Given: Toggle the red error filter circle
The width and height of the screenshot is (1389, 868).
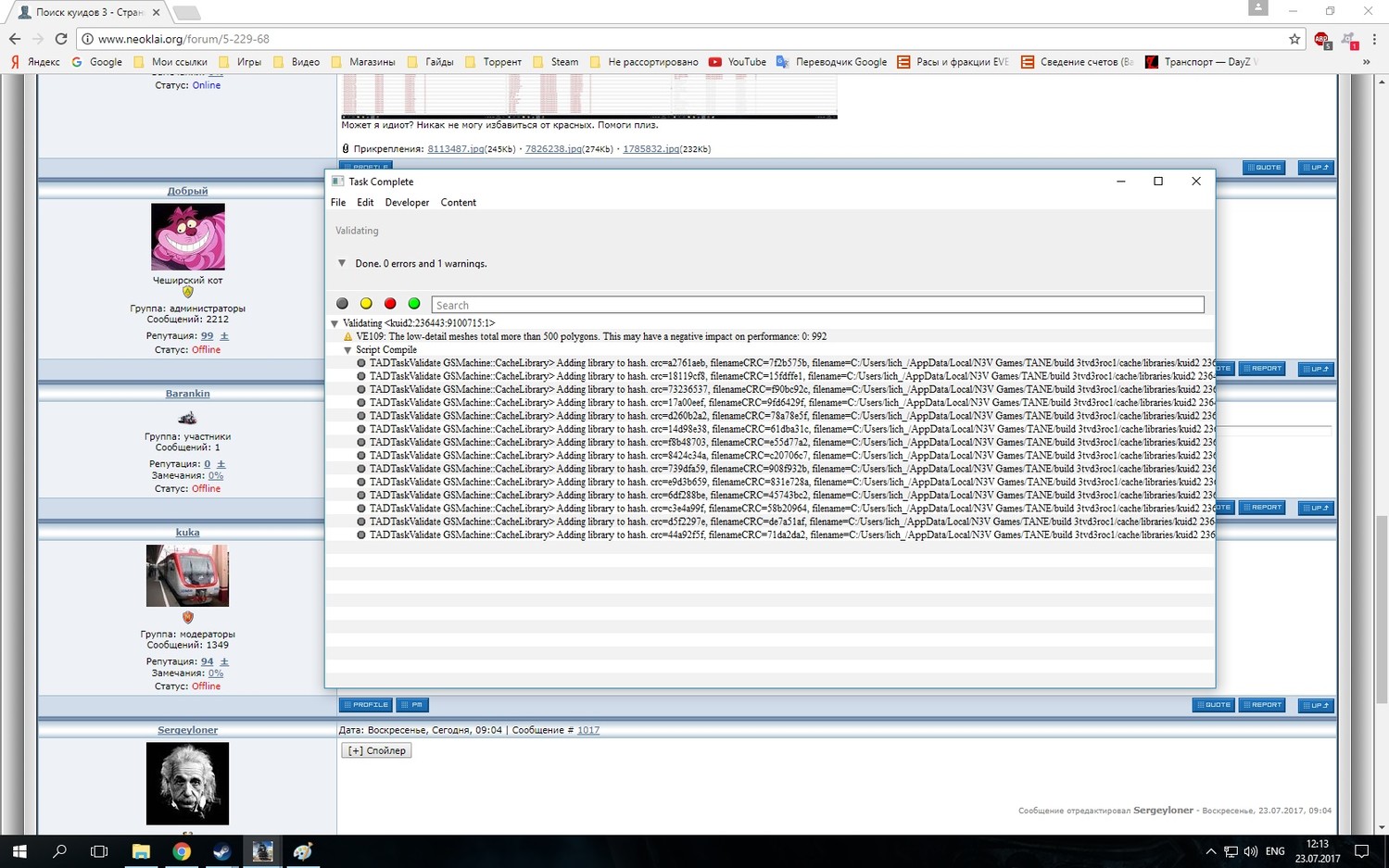Looking at the screenshot, I should [x=390, y=304].
